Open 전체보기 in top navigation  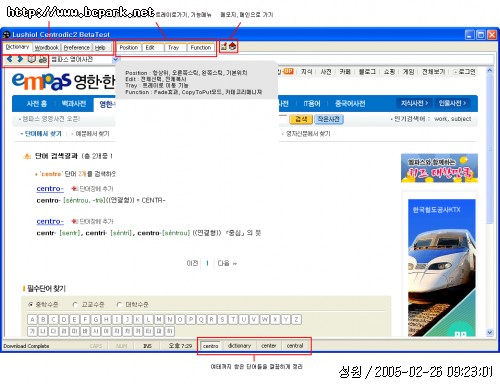[x=433, y=72]
